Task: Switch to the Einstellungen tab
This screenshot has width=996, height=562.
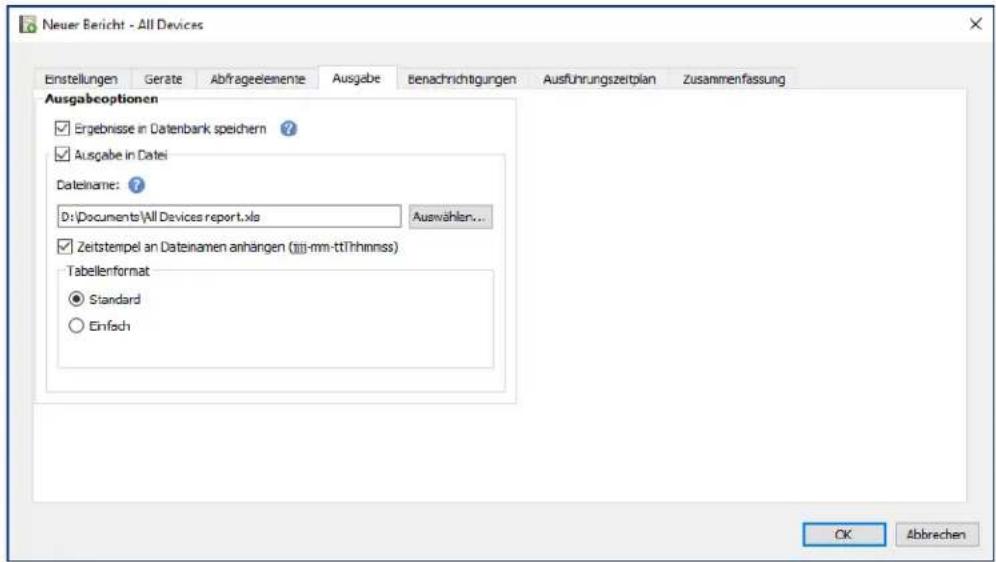Action: point(81,79)
